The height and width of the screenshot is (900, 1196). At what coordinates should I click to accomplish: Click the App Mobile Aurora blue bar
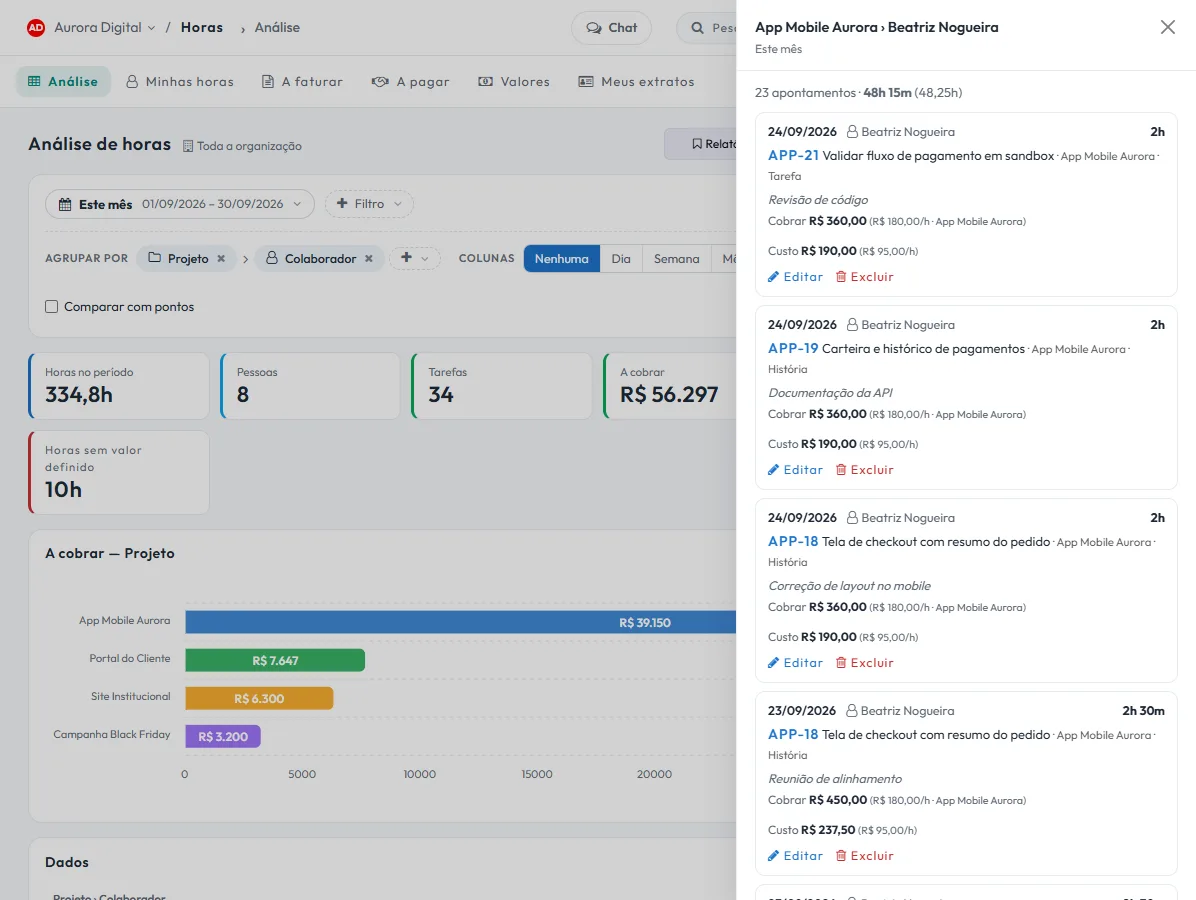(461, 622)
